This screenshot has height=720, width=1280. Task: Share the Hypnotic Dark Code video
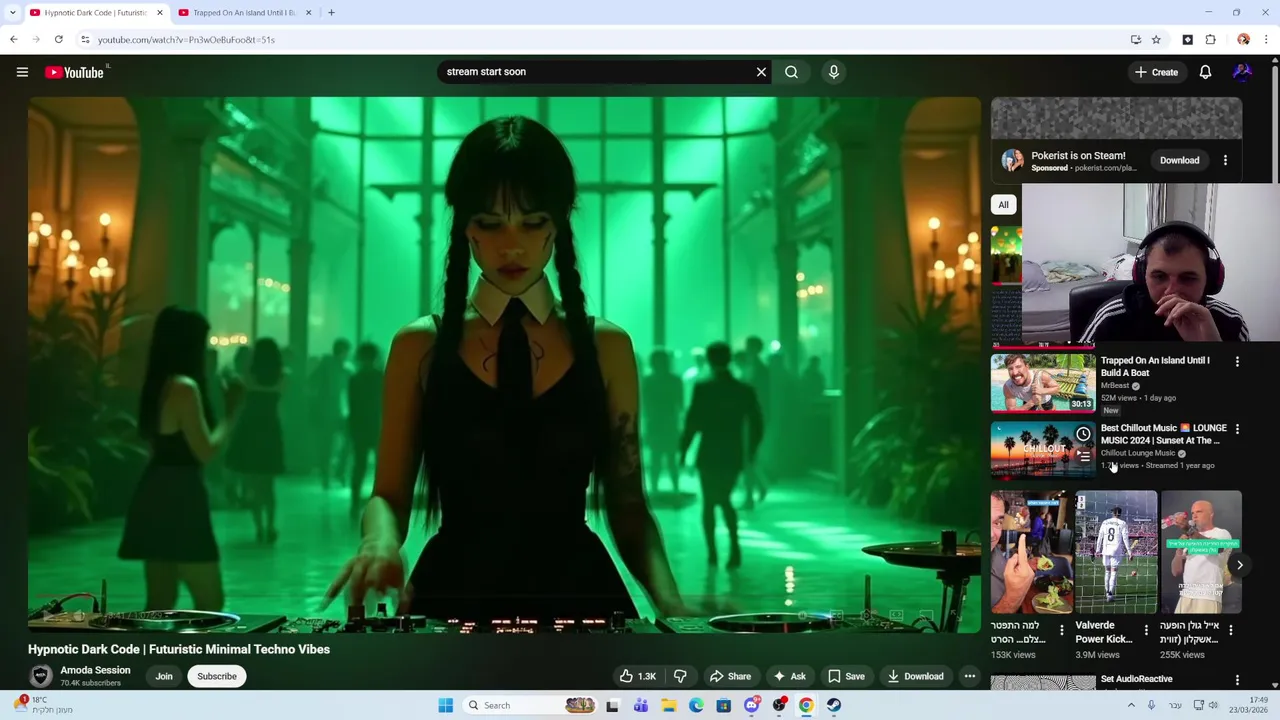tap(729, 676)
